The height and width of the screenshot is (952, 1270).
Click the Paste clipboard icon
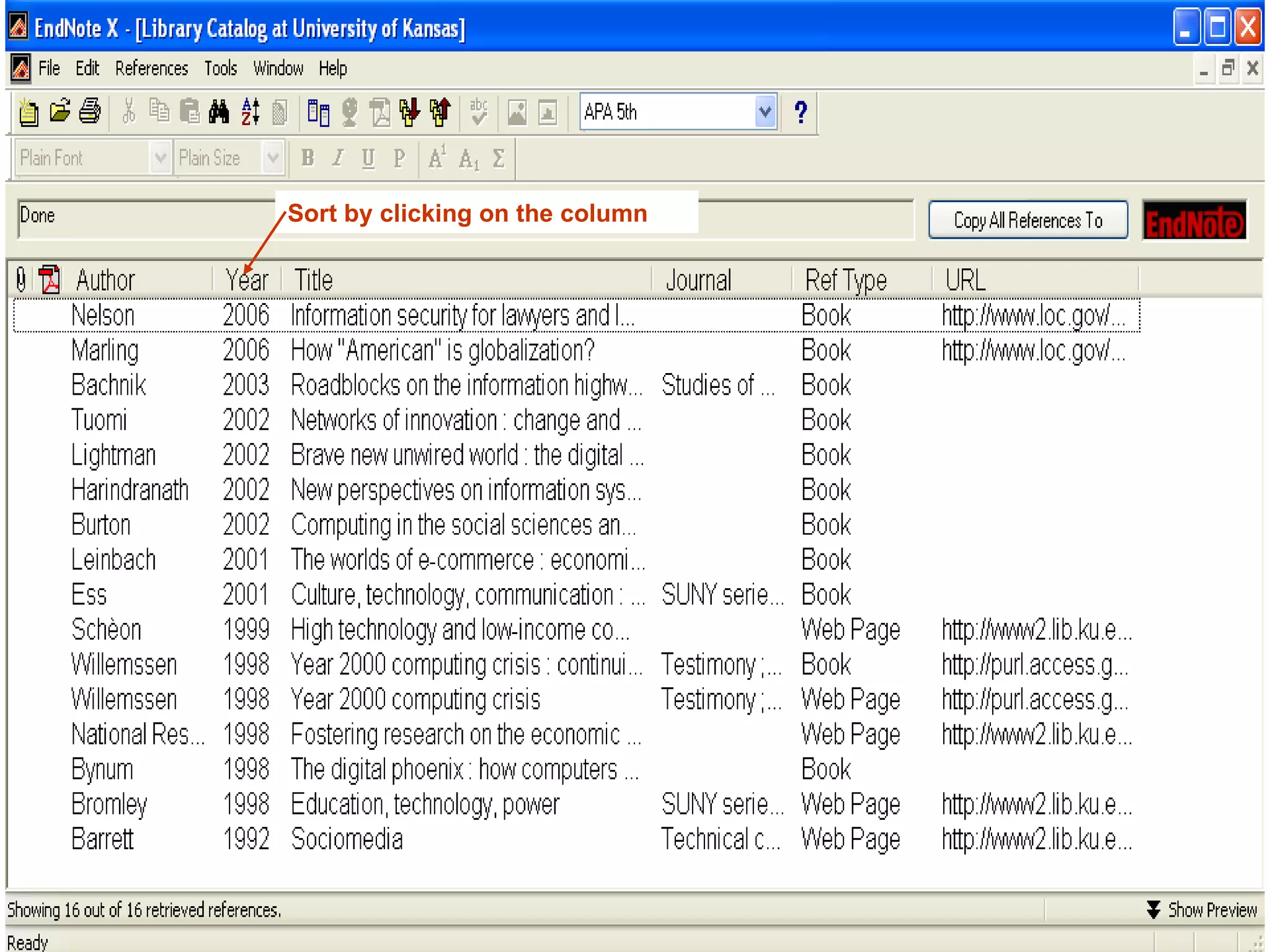[x=189, y=112]
